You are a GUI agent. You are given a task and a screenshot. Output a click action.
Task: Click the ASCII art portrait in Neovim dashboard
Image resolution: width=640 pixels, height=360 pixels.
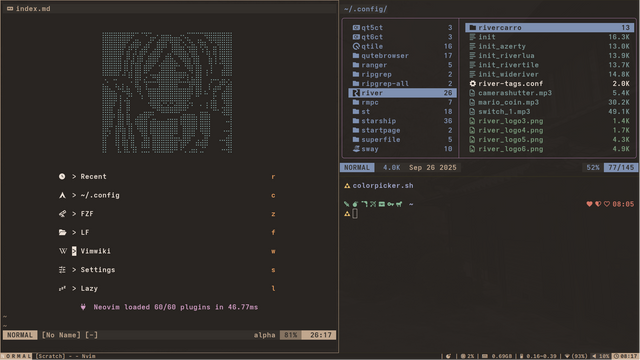tap(167, 93)
